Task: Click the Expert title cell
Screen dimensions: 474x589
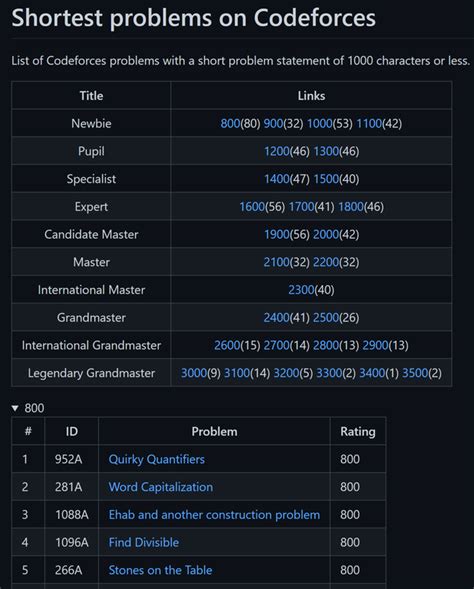Action: pyautogui.click(x=91, y=207)
